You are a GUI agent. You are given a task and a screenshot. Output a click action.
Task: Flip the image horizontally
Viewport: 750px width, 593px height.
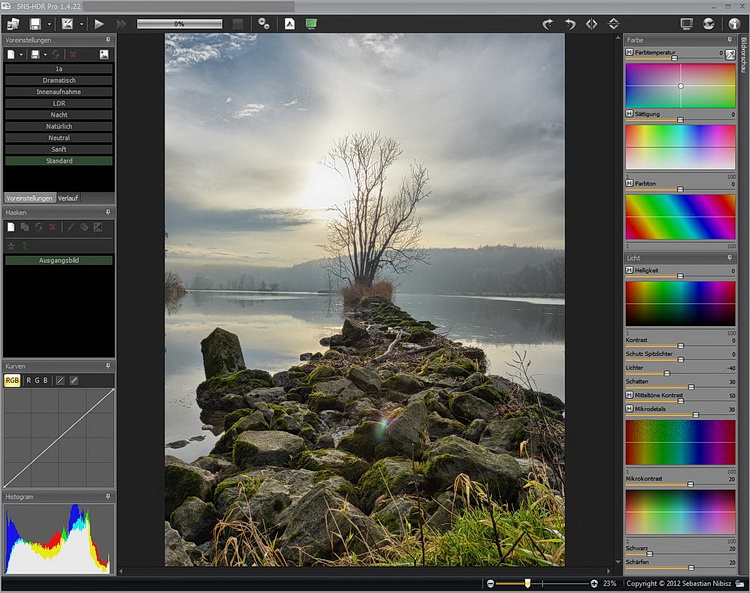click(592, 24)
